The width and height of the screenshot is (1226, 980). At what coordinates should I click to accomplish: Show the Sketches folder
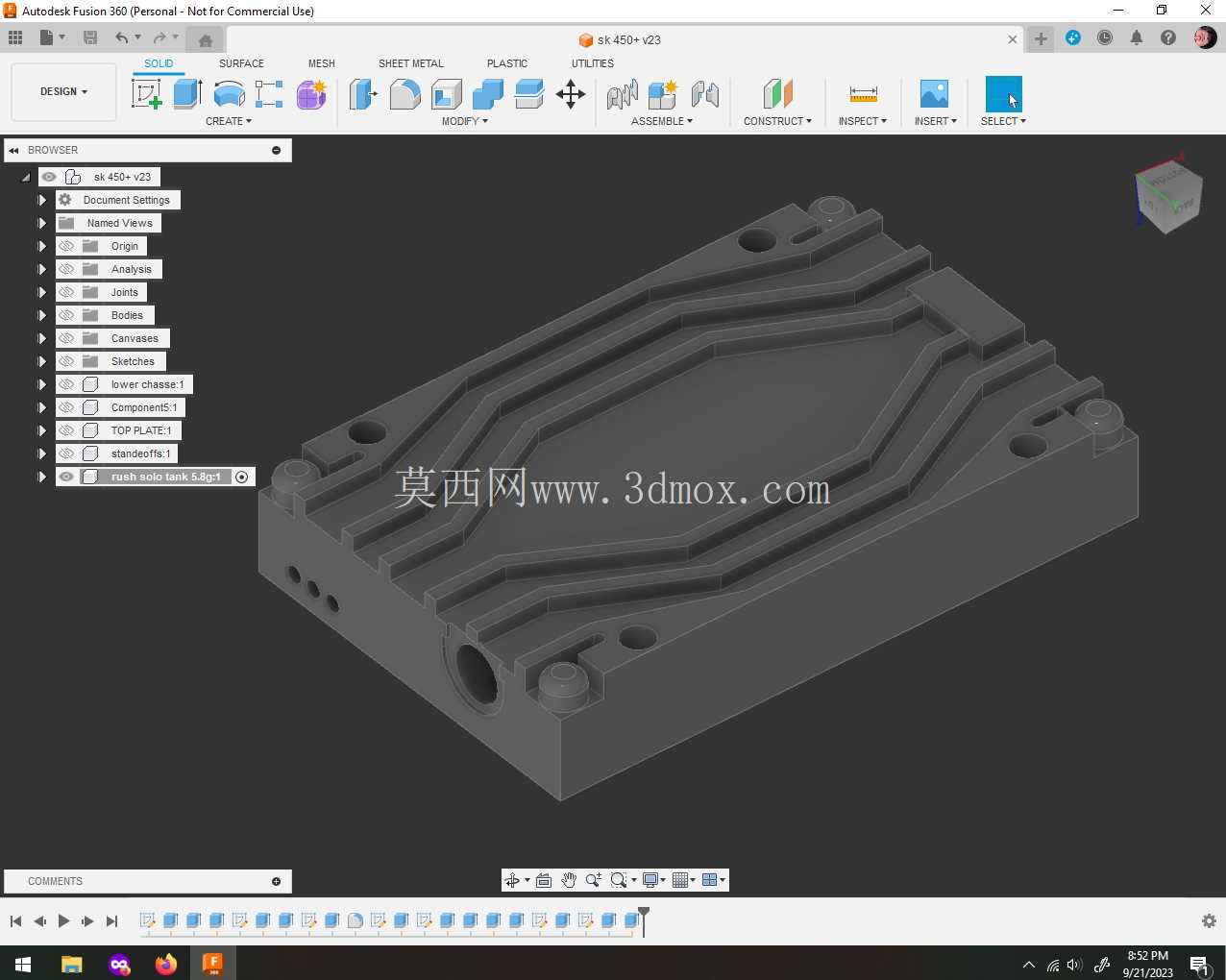pyautogui.click(x=66, y=361)
